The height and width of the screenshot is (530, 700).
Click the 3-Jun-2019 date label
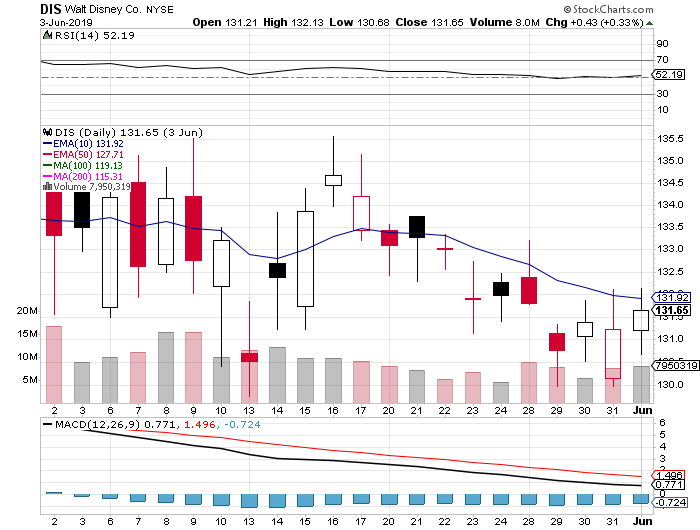(x=66, y=23)
